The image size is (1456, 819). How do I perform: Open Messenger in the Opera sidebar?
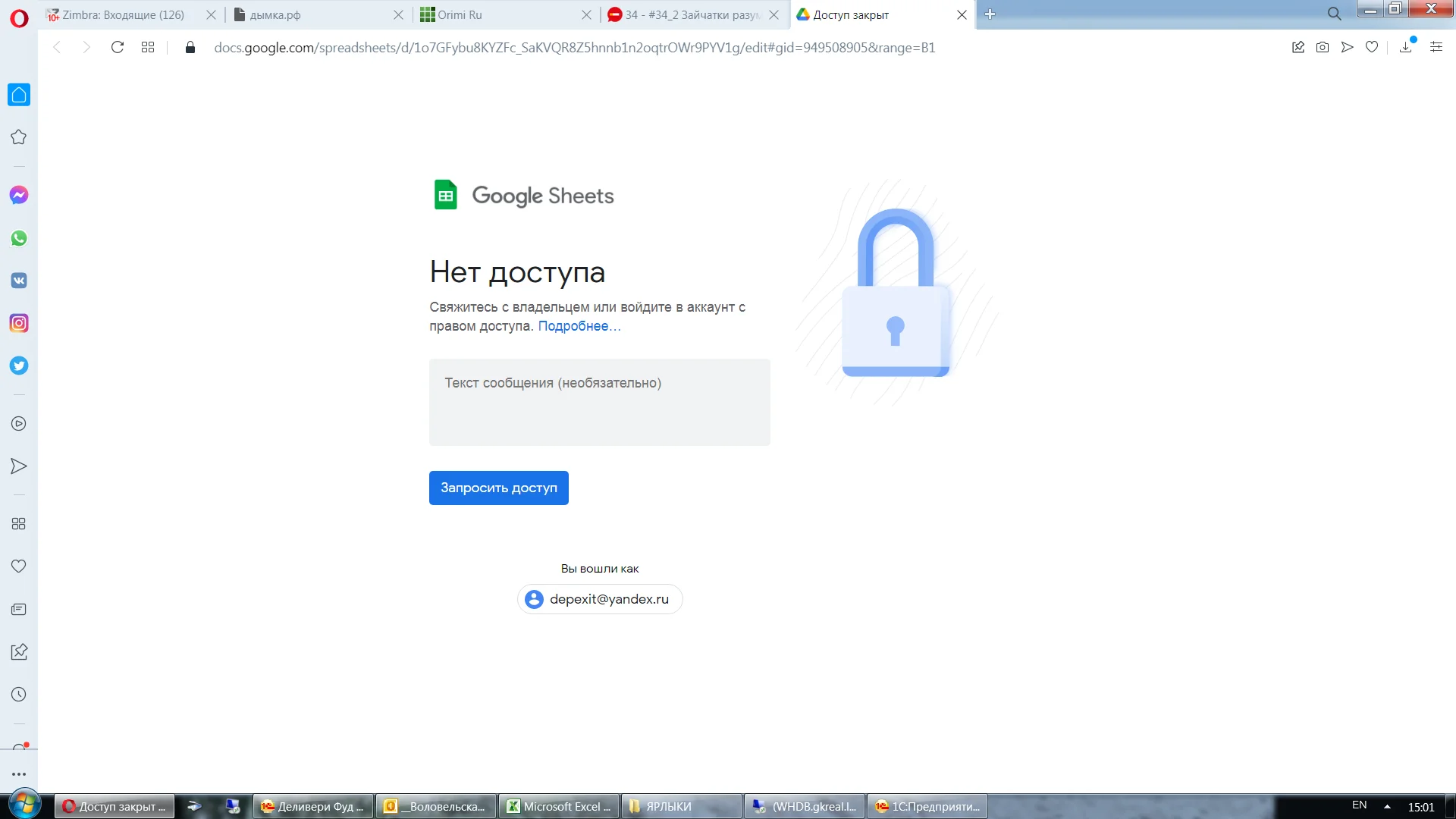click(x=19, y=195)
